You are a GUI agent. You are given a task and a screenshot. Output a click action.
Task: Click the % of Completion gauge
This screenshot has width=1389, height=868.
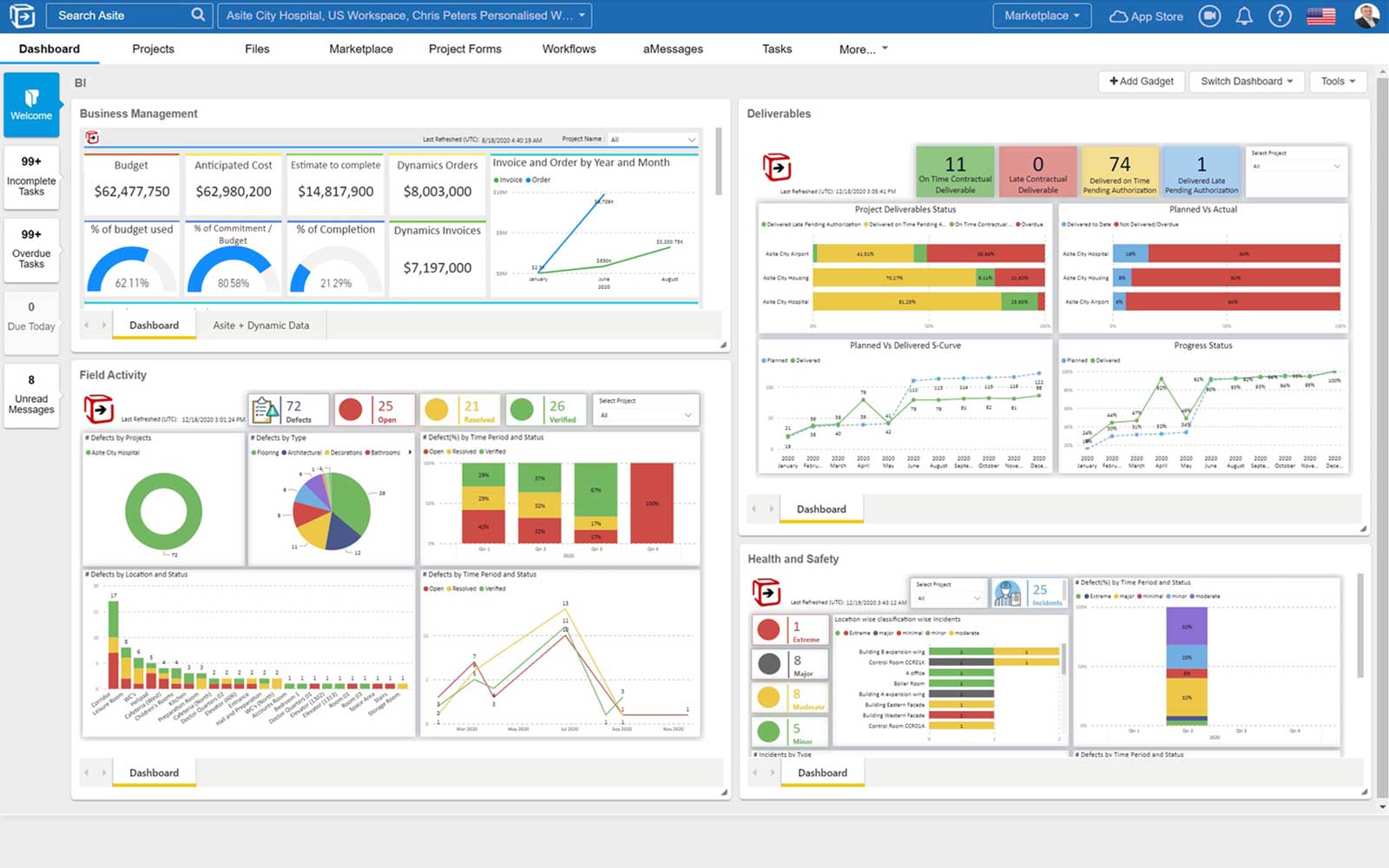336,269
